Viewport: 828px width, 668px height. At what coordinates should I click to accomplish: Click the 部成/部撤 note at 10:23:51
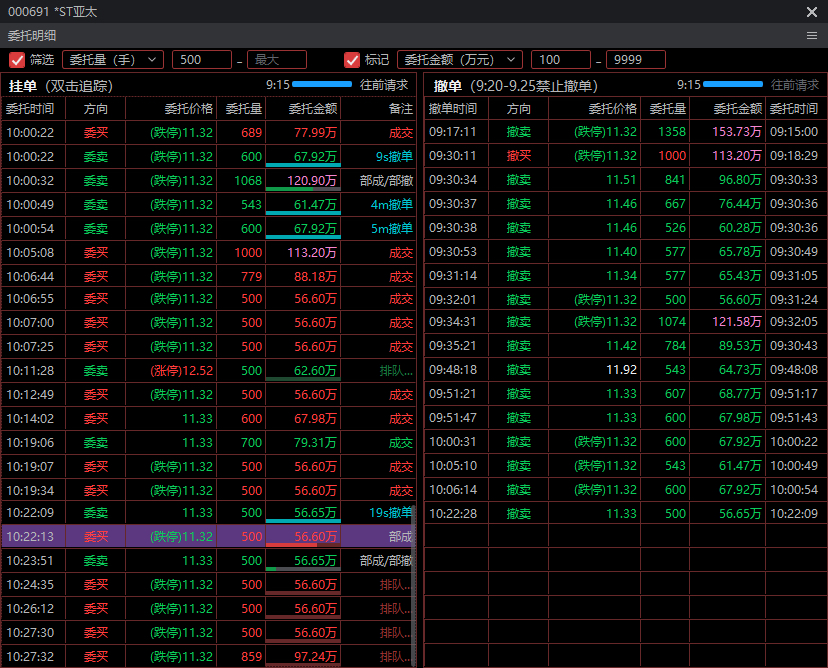click(x=386, y=561)
